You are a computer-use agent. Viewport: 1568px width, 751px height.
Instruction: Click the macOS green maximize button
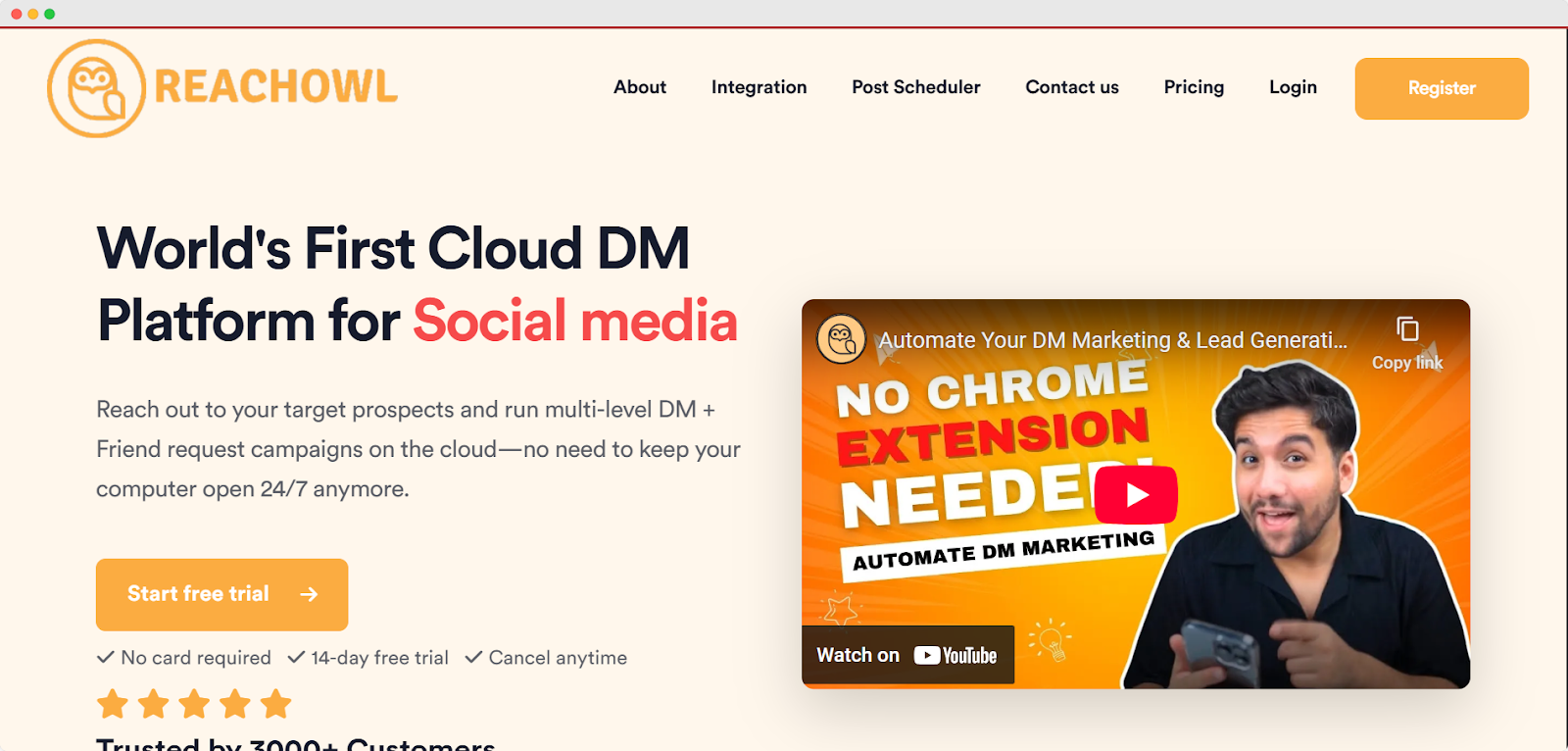[50, 14]
